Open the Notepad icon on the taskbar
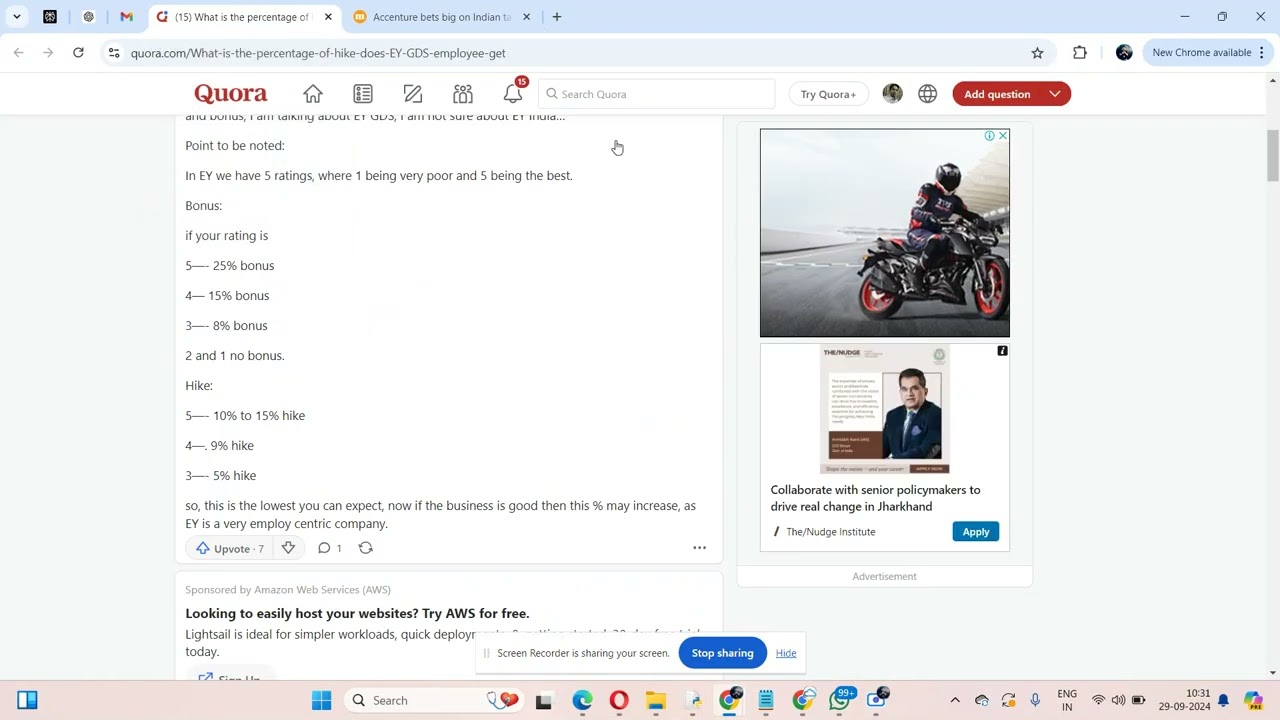 [766, 700]
